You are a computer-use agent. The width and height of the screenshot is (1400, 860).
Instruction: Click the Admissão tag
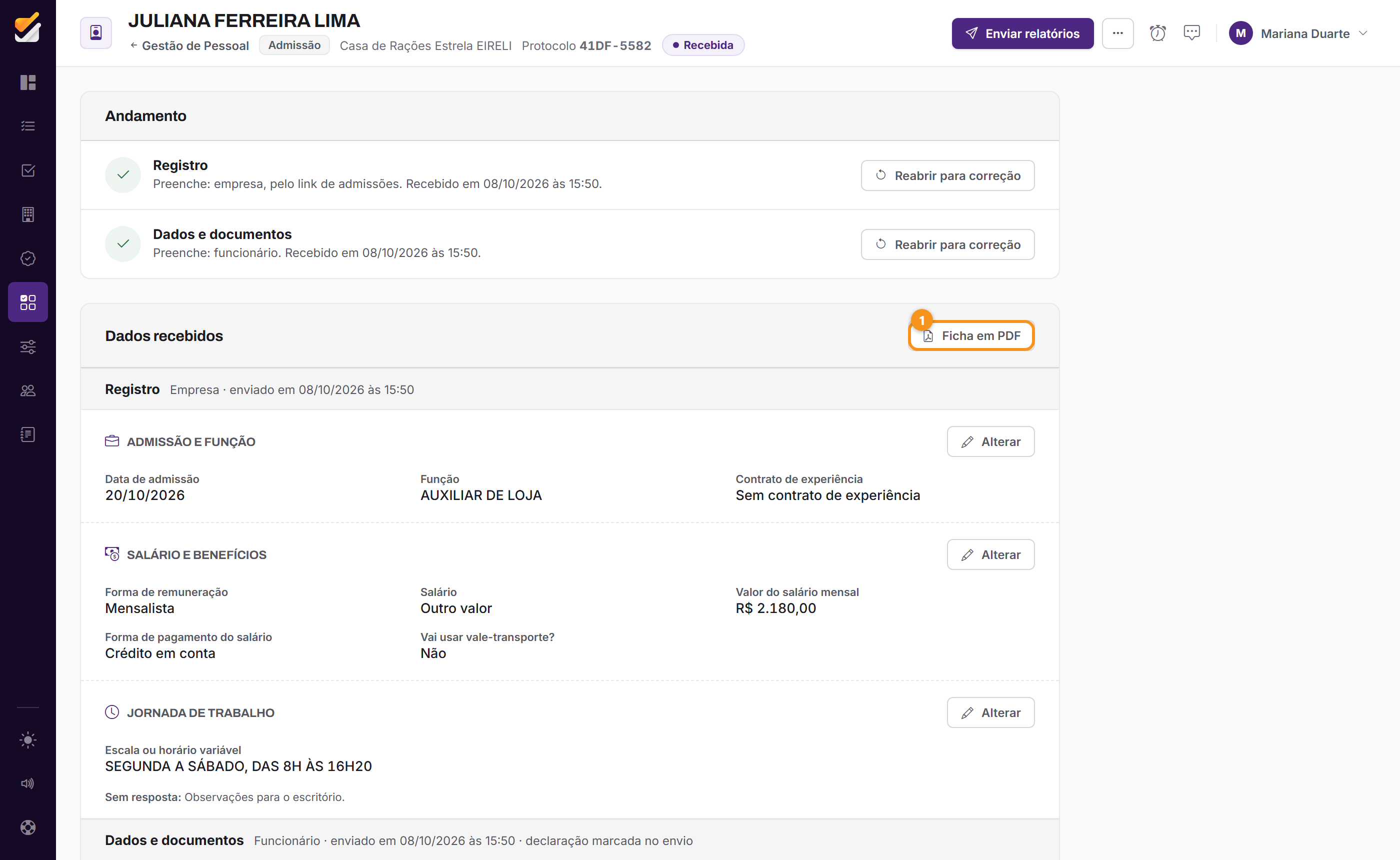point(294,45)
